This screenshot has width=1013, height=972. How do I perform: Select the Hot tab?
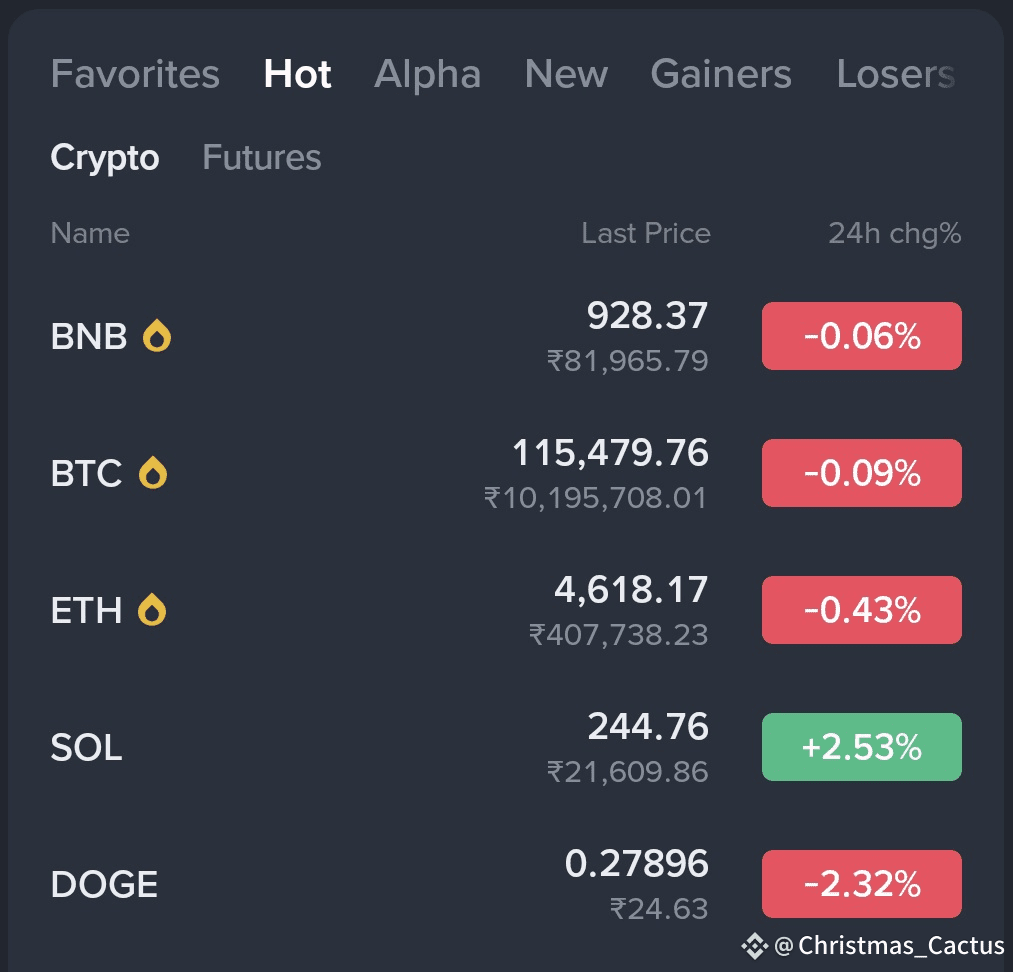click(297, 74)
